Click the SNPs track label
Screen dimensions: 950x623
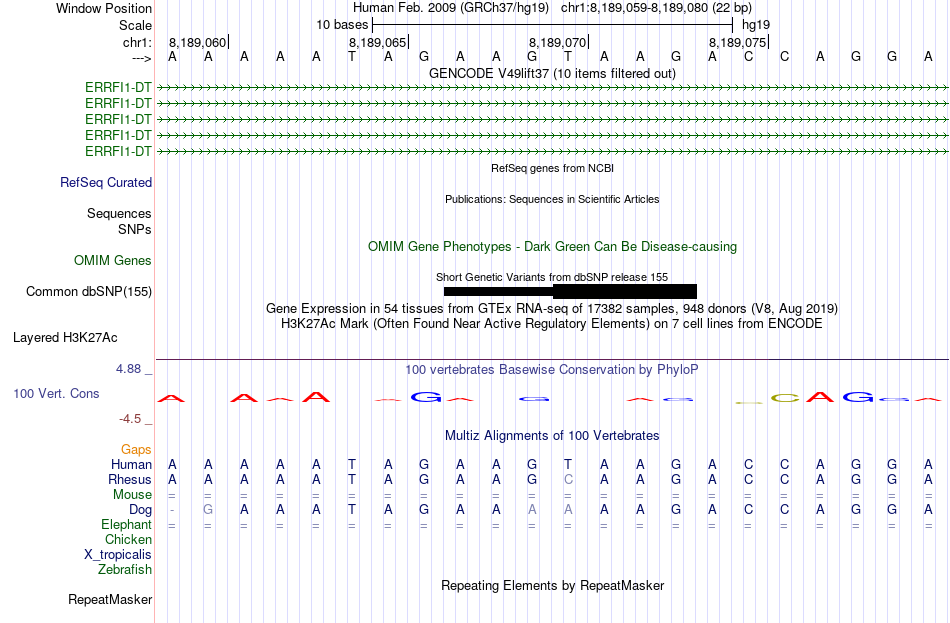pyautogui.click(x=135, y=229)
